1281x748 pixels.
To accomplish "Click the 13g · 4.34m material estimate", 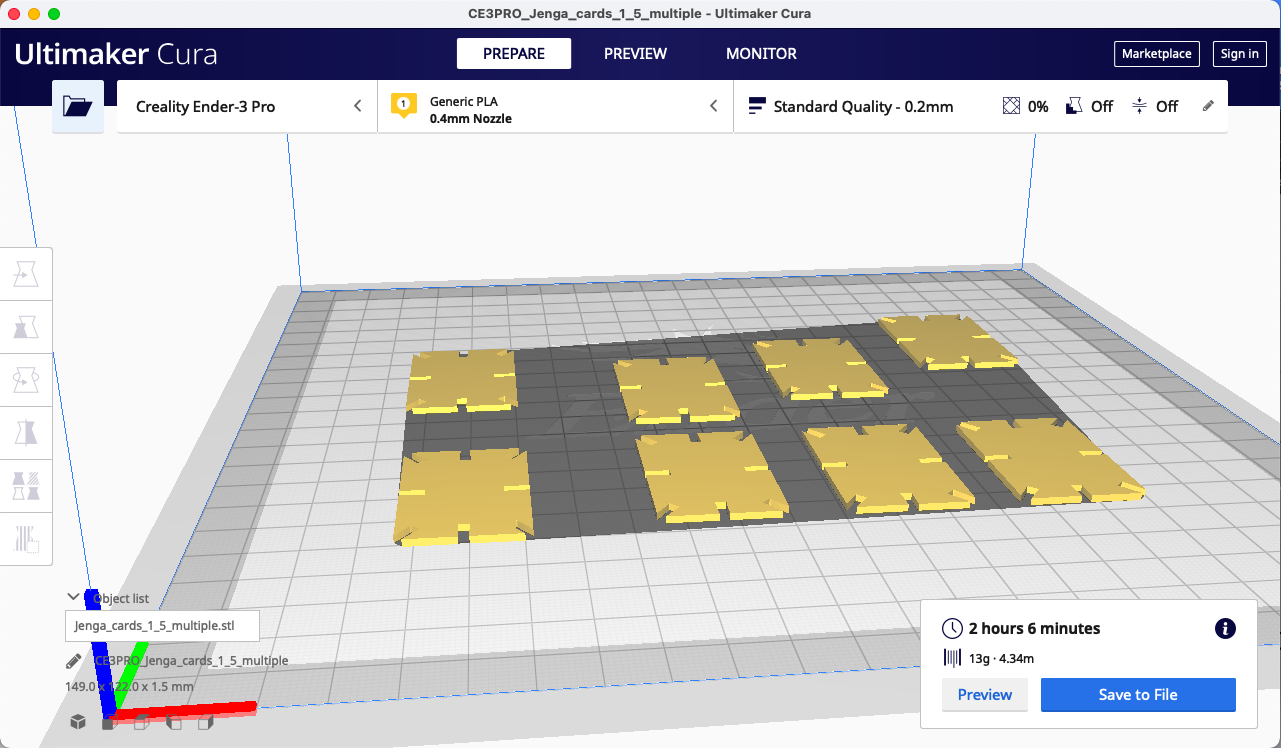I will click(x=1001, y=658).
